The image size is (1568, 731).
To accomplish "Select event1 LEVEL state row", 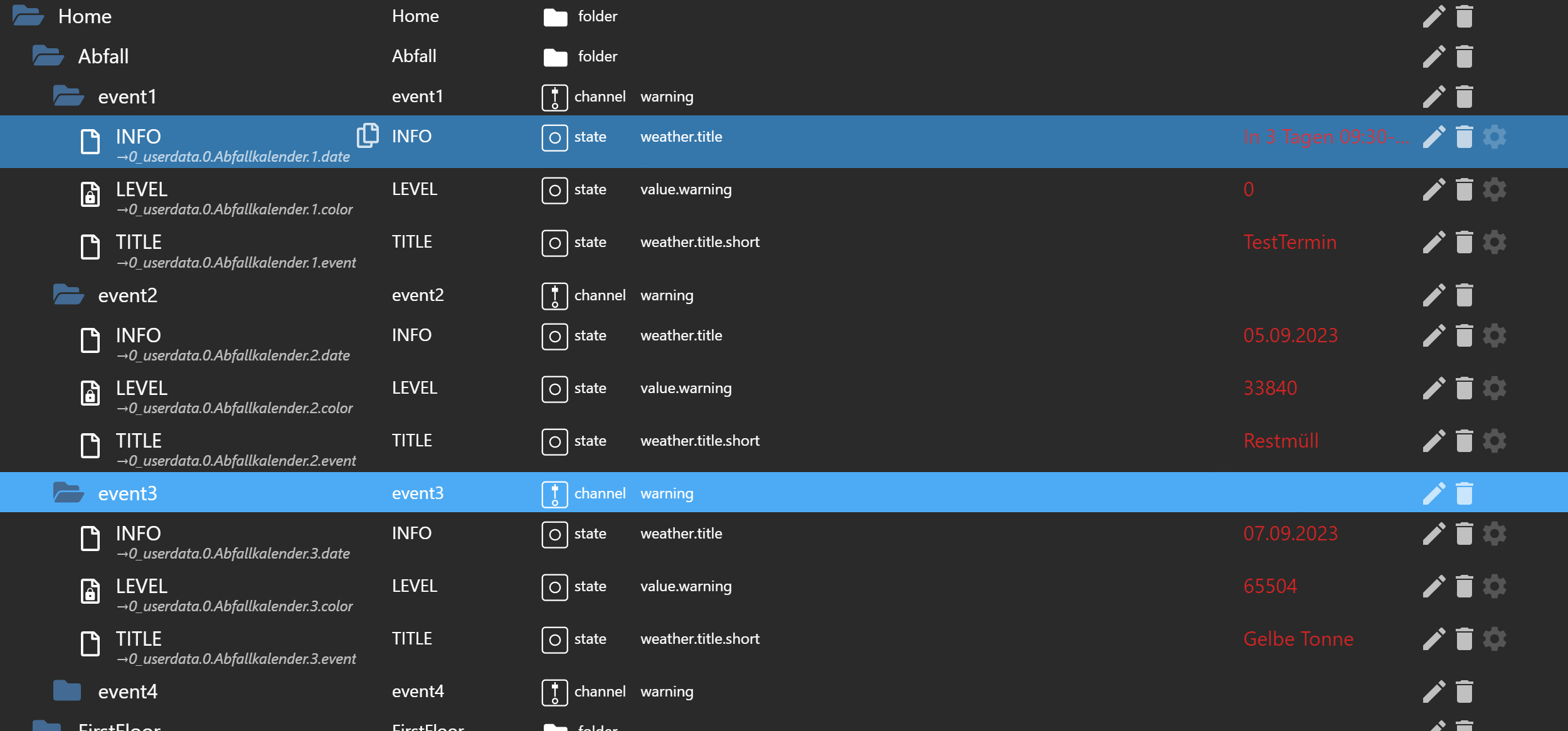I will click(x=141, y=189).
